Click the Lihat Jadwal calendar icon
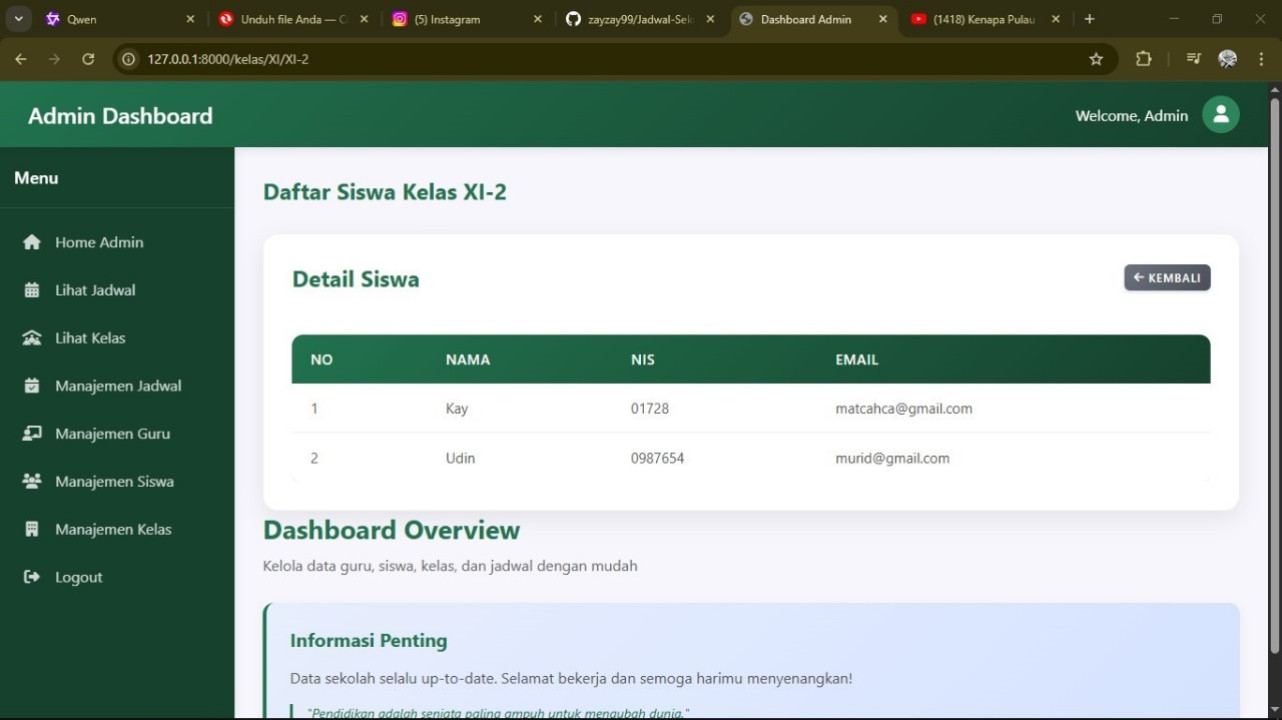The width and height of the screenshot is (1282, 720). pos(32,290)
